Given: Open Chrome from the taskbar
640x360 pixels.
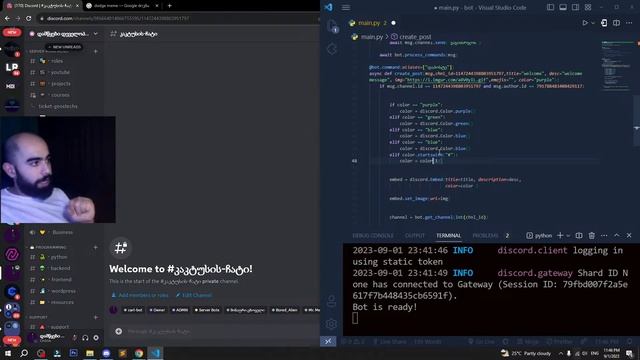Looking at the screenshot, I should (139, 353).
